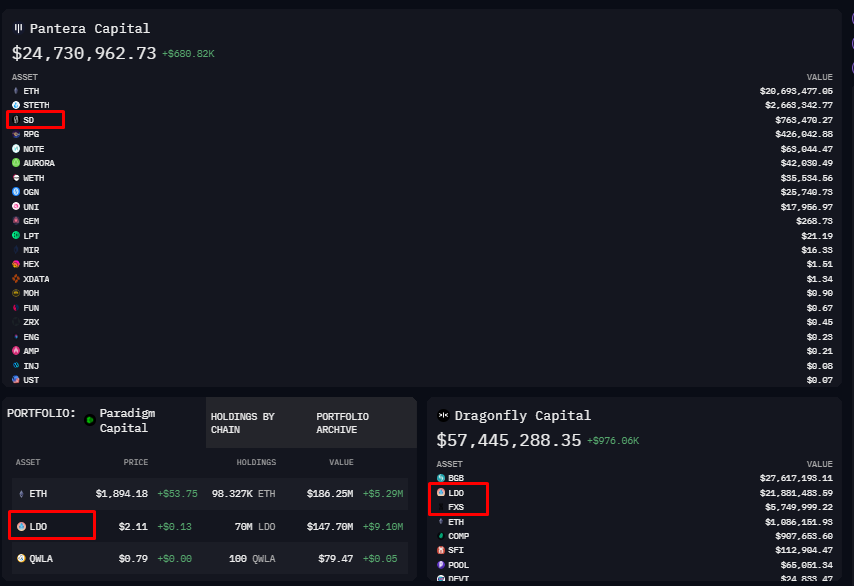Click the AMP token icon
The height and width of the screenshot is (586, 854).
pos(16,351)
